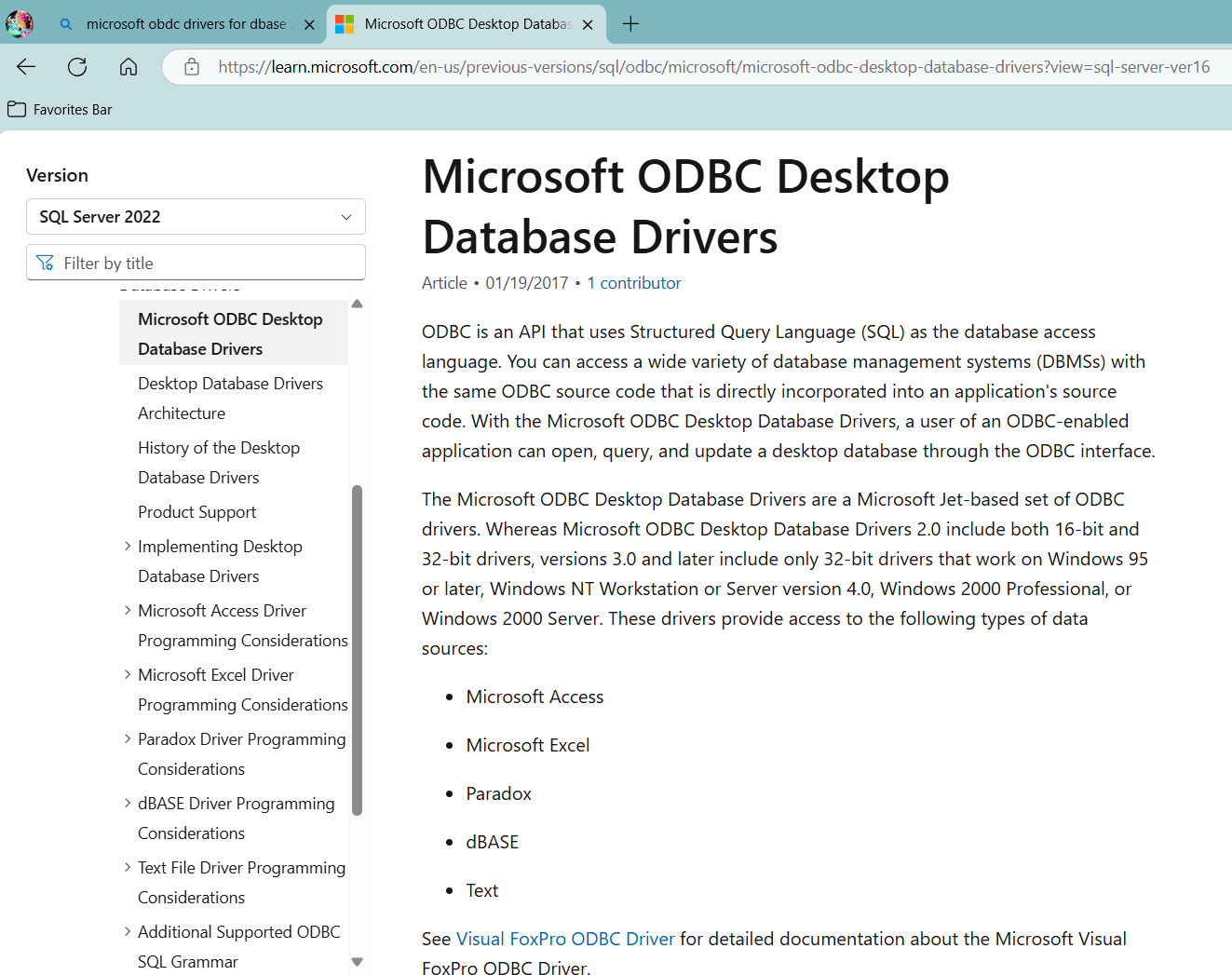1232x975 pixels.
Task: Select the Microsoft ODBC Desktop Database tab
Action: coord(466,24)
